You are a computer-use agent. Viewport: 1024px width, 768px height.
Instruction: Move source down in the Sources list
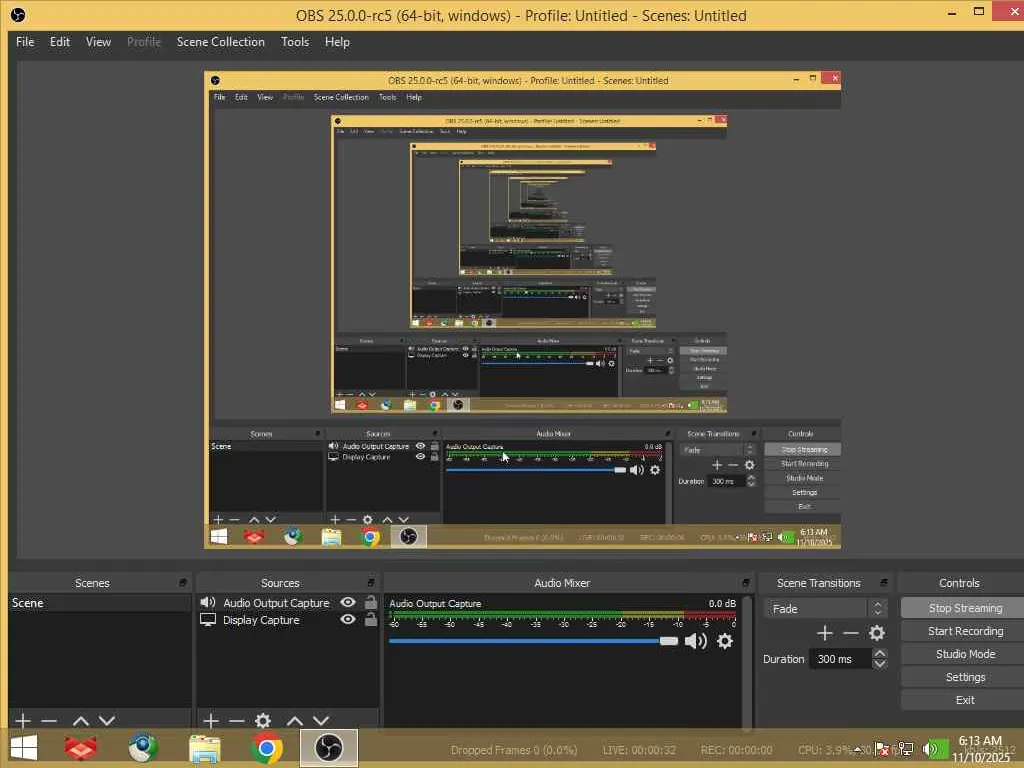point(321,721)
